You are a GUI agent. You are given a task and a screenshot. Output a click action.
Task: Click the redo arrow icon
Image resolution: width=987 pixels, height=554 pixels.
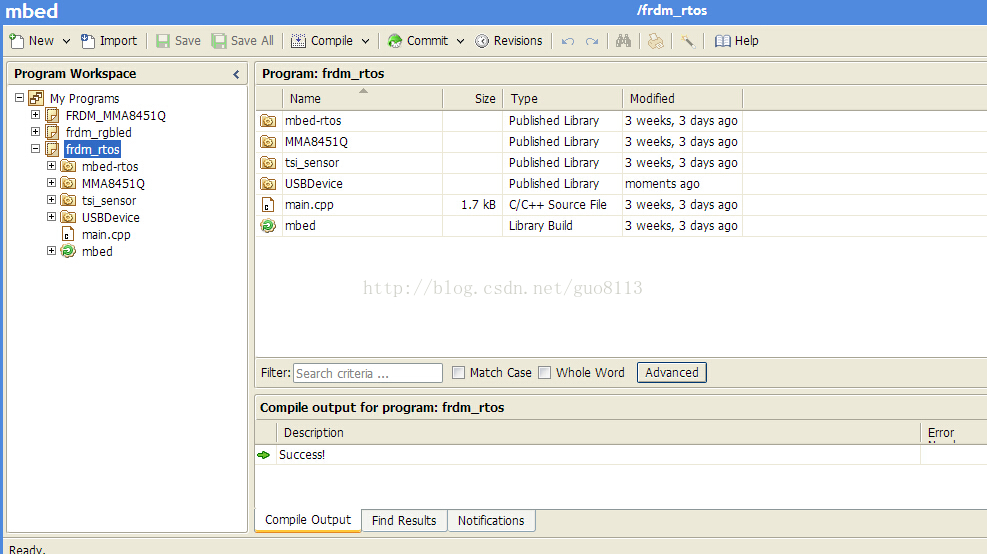(x=592, y=42)
